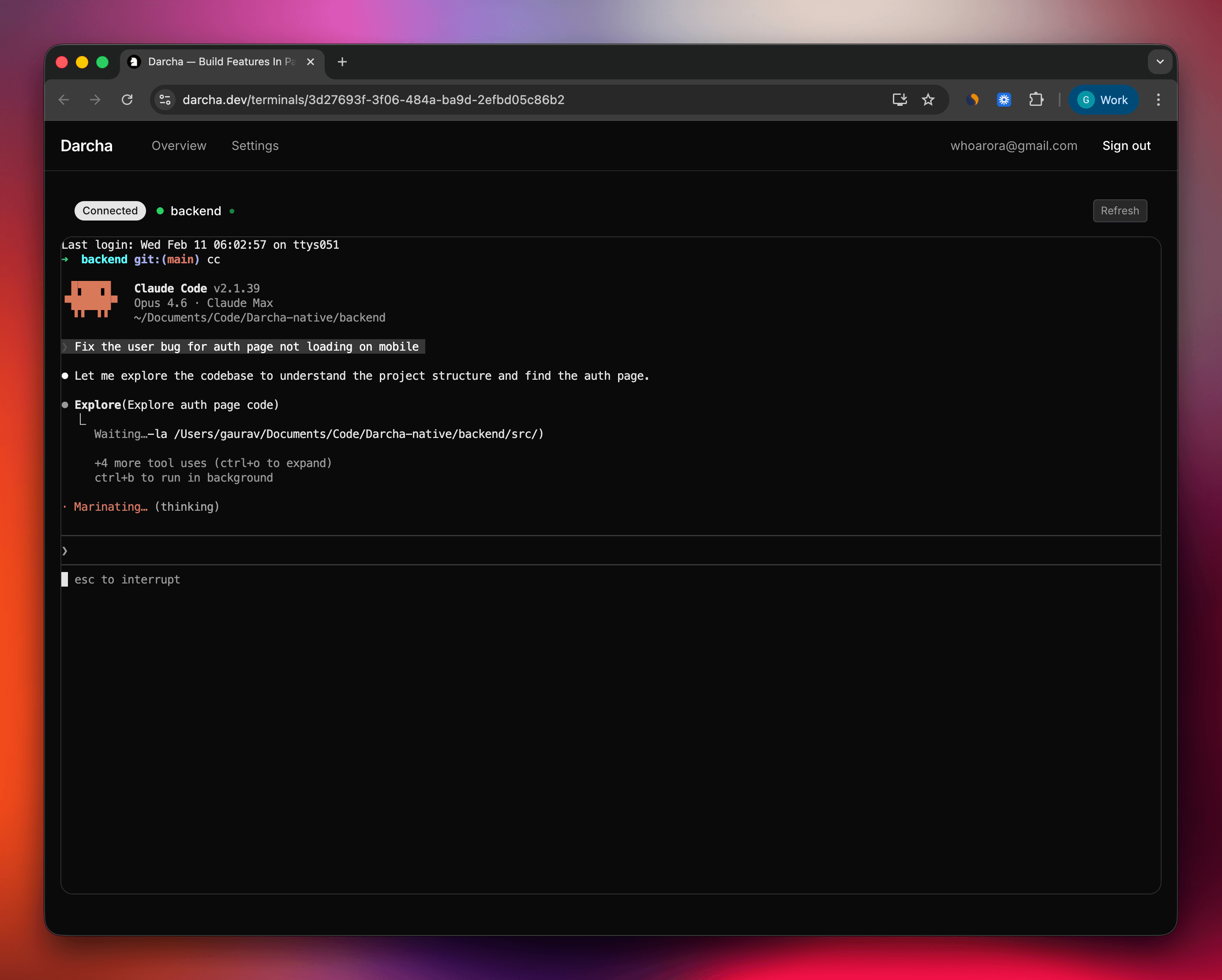Click the bookmark star in the address bar
The width and height of the screenshot is (1222, 980).
pos(928,100)
